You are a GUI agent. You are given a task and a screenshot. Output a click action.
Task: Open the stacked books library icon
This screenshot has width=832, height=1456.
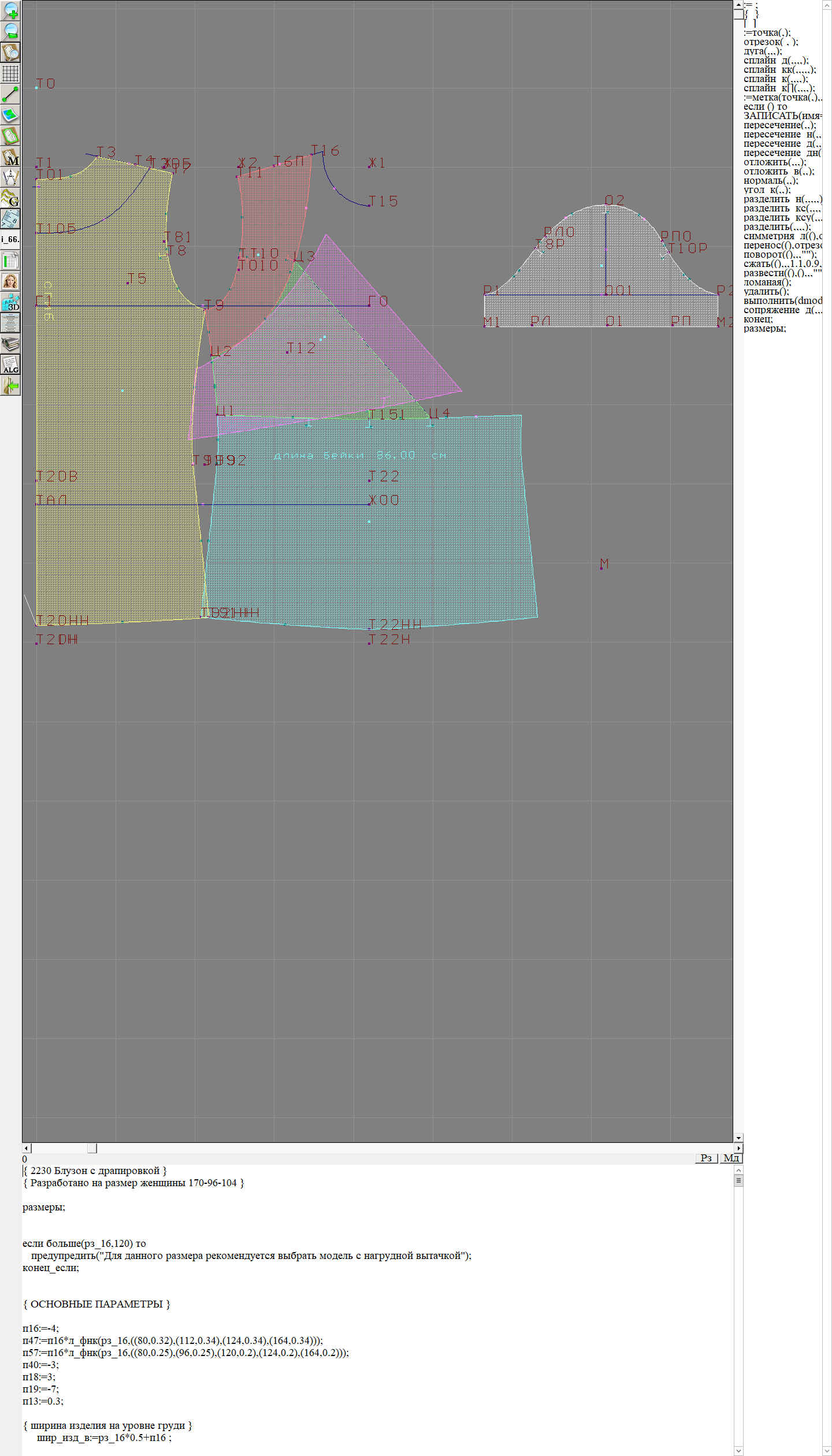10,344
